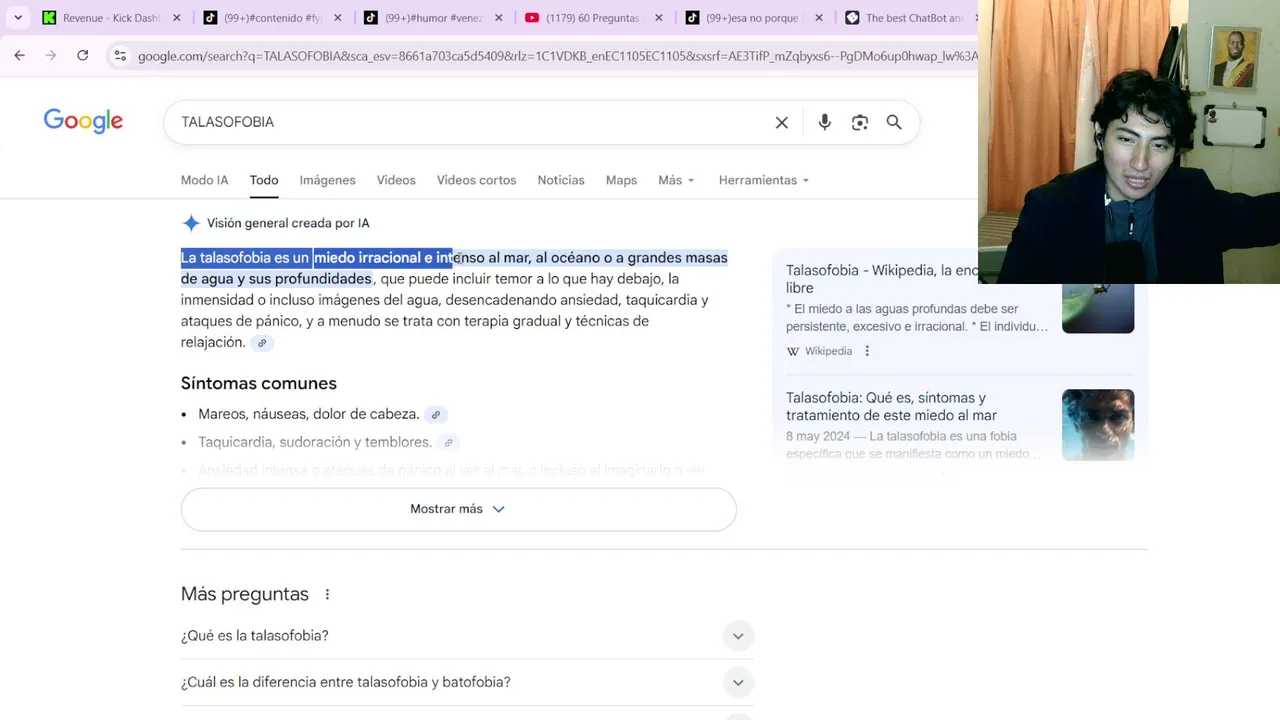1280x720 pixels.
Task: Click the browser forward arrow
Action: 51,56
